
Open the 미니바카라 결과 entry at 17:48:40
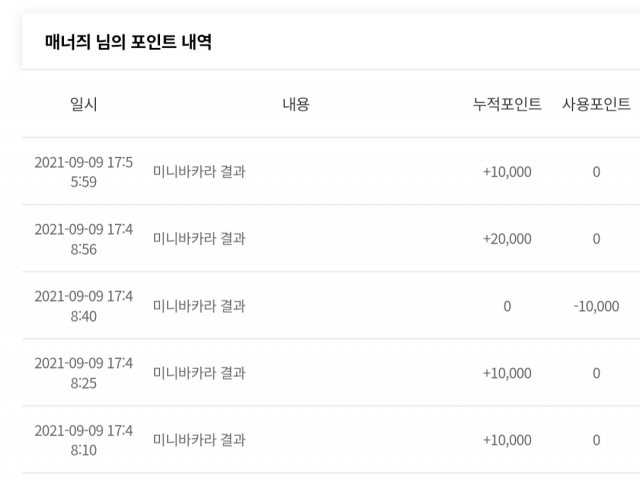point(199,306)
